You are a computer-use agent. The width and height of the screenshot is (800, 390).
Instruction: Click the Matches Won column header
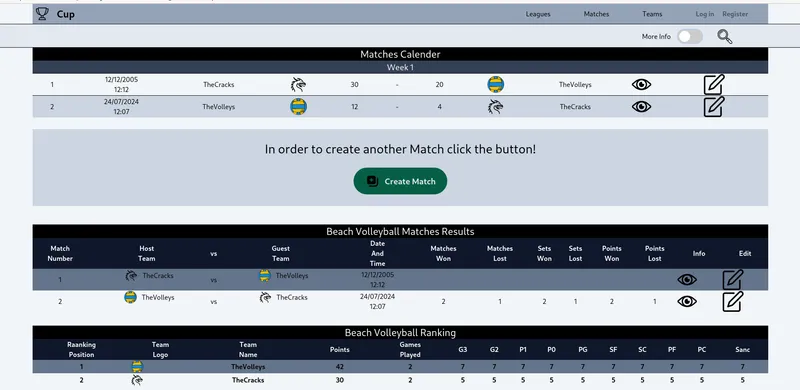(x=443, y=253)
